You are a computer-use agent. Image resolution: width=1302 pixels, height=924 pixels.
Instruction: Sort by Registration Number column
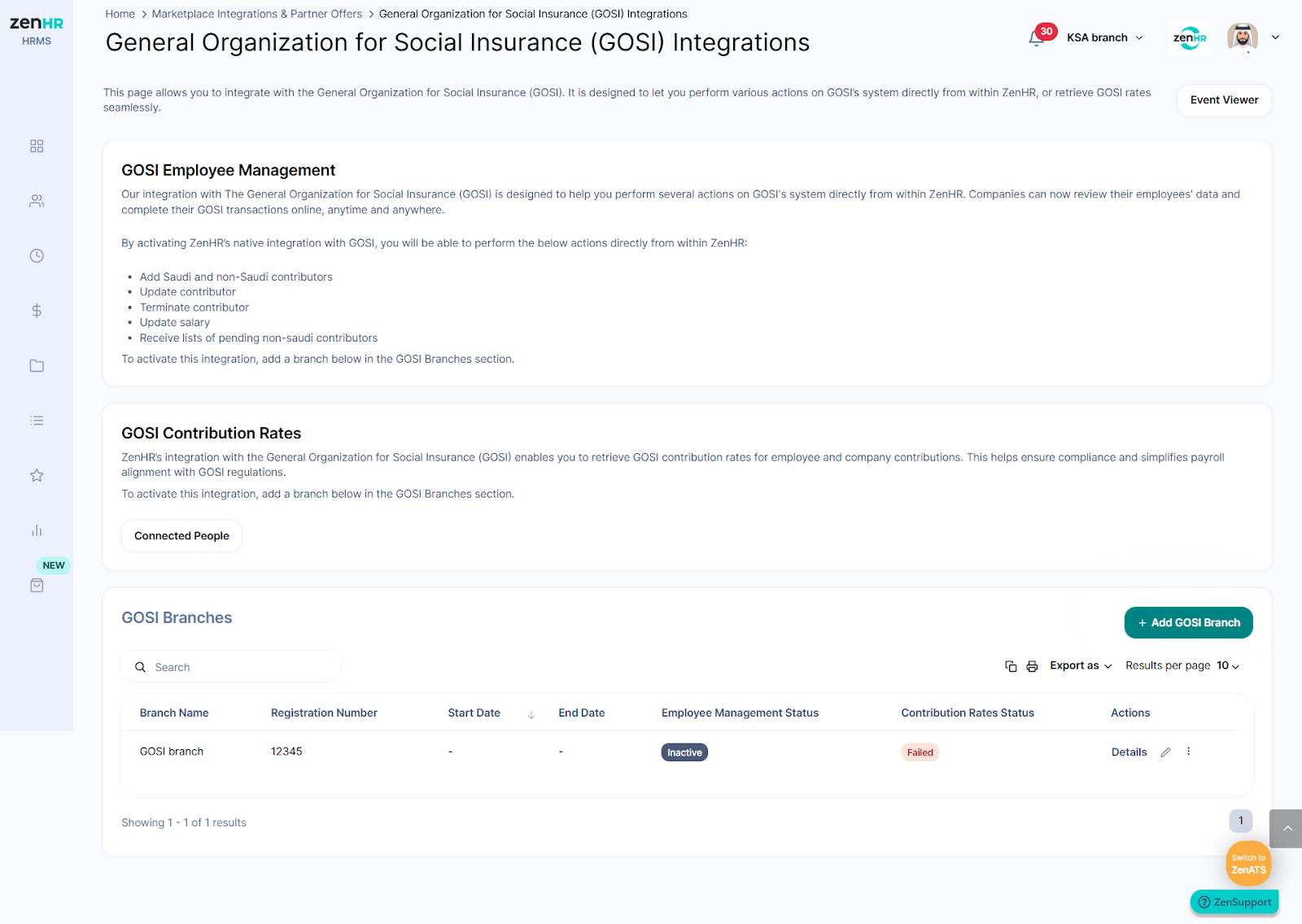[x=324, y=713]
